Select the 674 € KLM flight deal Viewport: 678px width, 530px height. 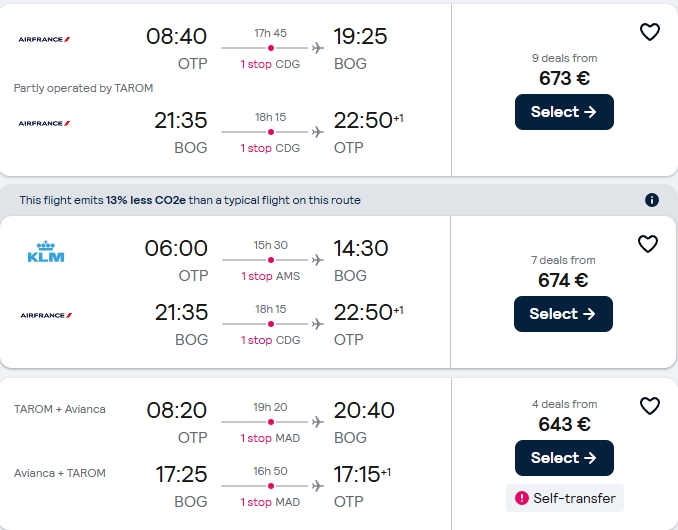564,314
